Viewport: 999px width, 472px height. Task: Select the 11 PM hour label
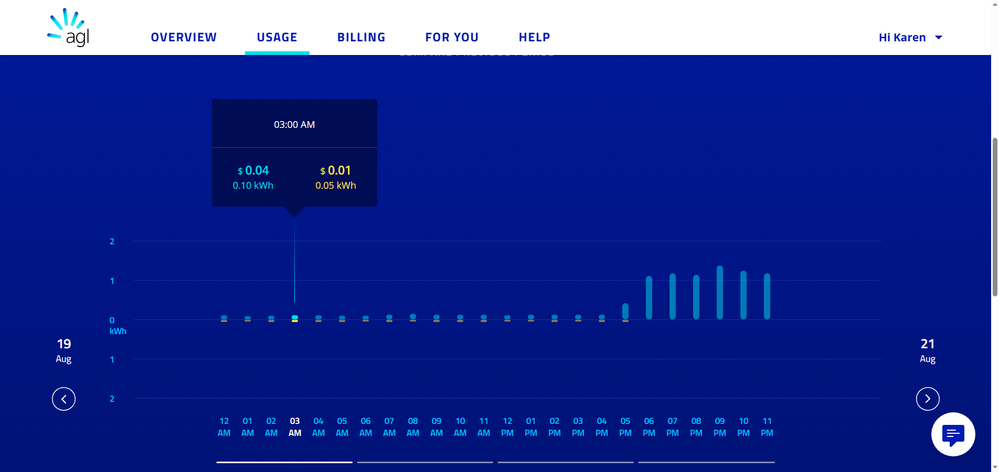(x=766, y=427)
